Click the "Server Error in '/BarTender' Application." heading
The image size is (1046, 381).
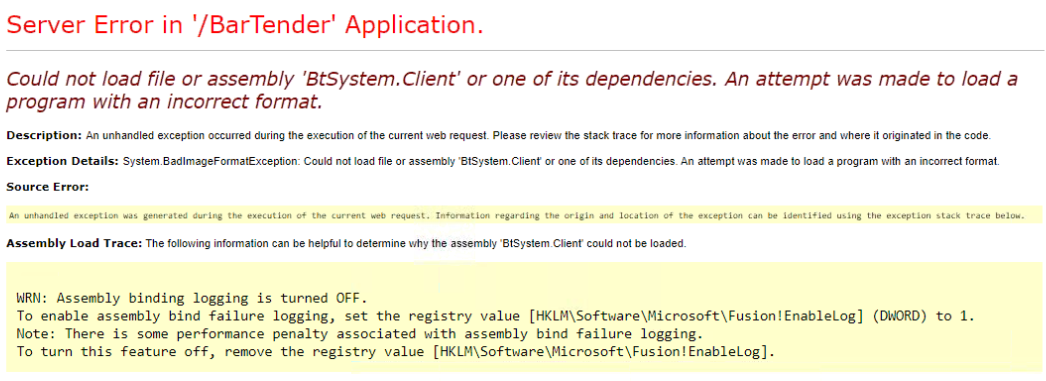(244, 25)
